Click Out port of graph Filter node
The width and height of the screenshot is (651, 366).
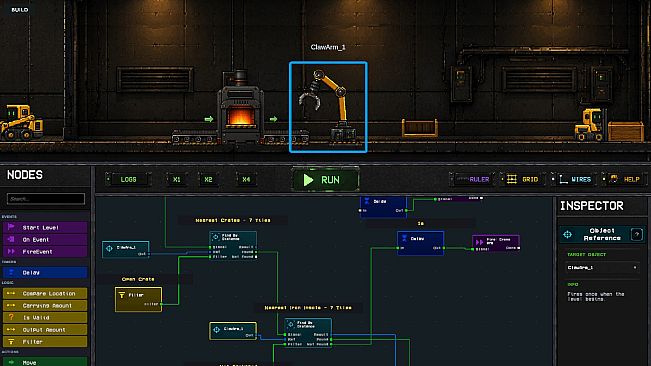(x=161, y=304)
